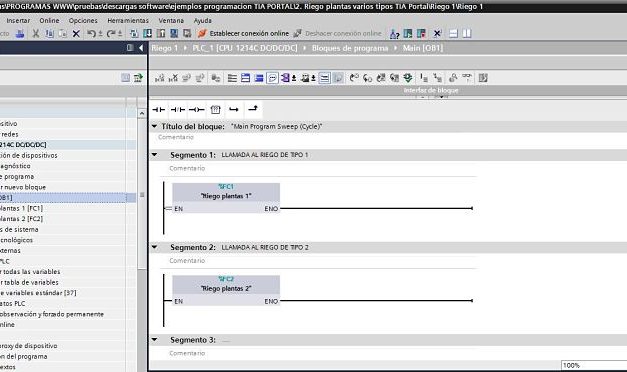Select the 'Riego plantas 1' call box
Image resolution: width=627 pixels, height=372 pixels.
click(x=226, y=198)
